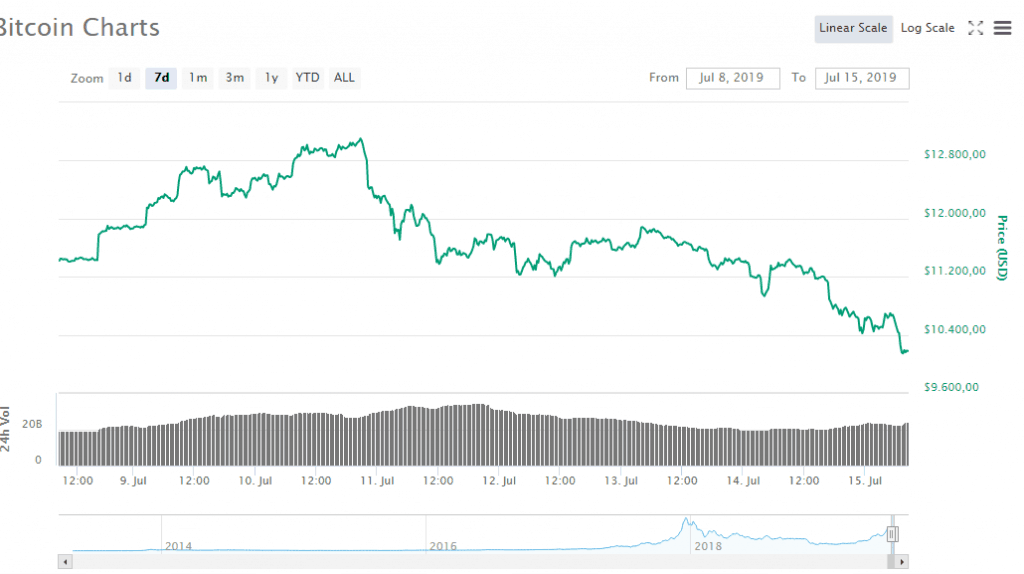Viewport: 1024px width, 574px height.
Task: Click the Price (USD) axis title
Action: [1002, 247]
